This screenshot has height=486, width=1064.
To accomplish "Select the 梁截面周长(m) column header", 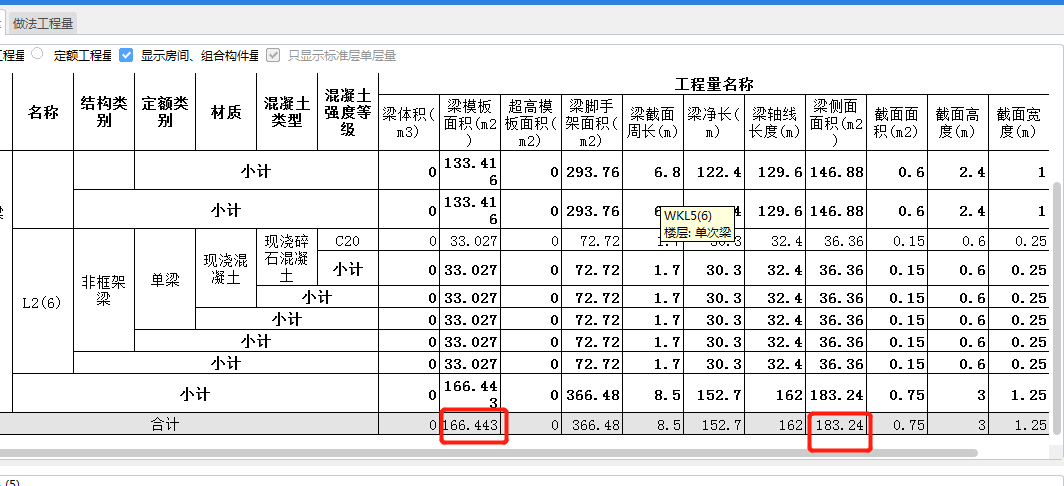I will (653, 123).
